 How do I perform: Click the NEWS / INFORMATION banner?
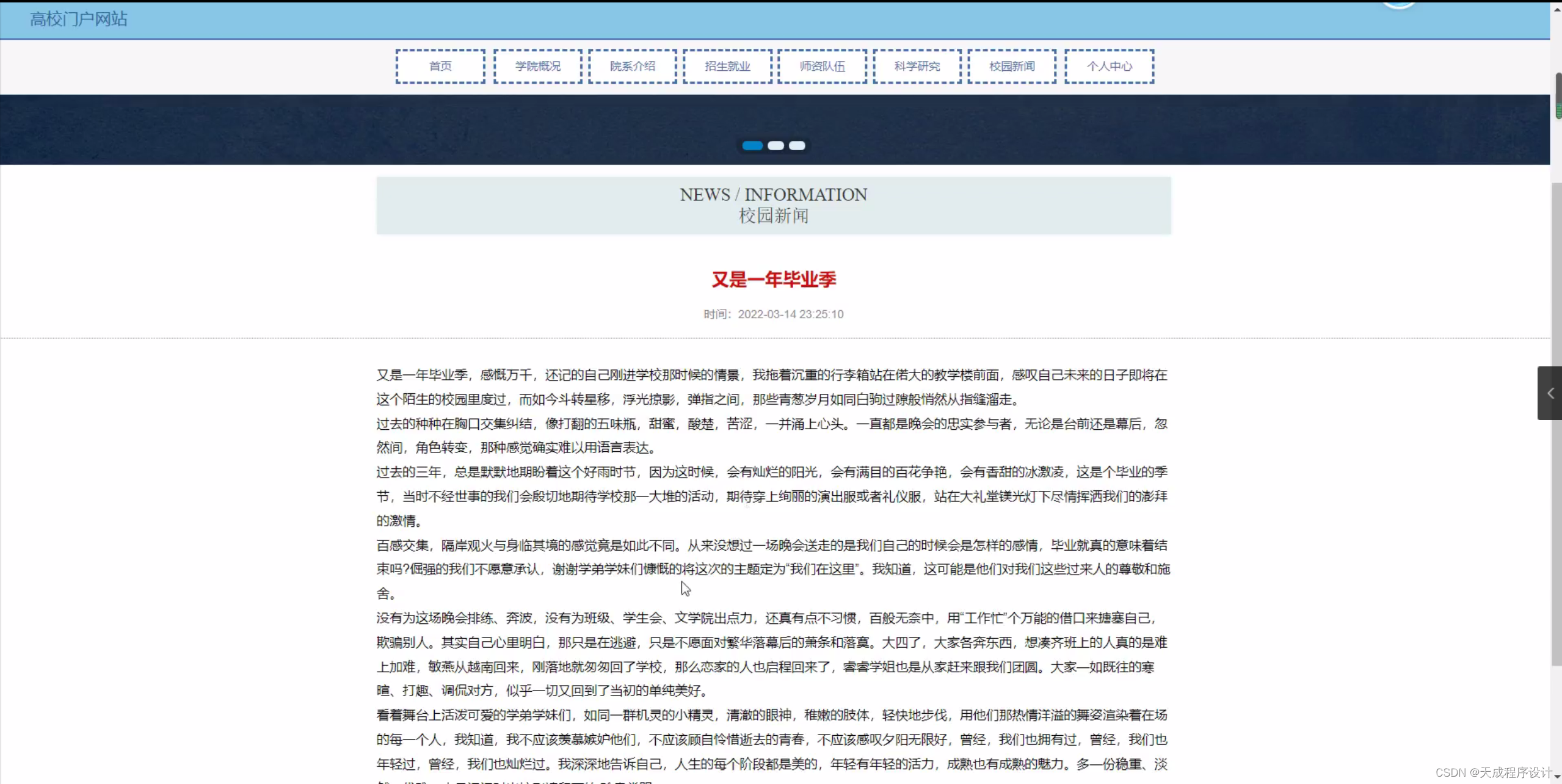pos(773,205)
